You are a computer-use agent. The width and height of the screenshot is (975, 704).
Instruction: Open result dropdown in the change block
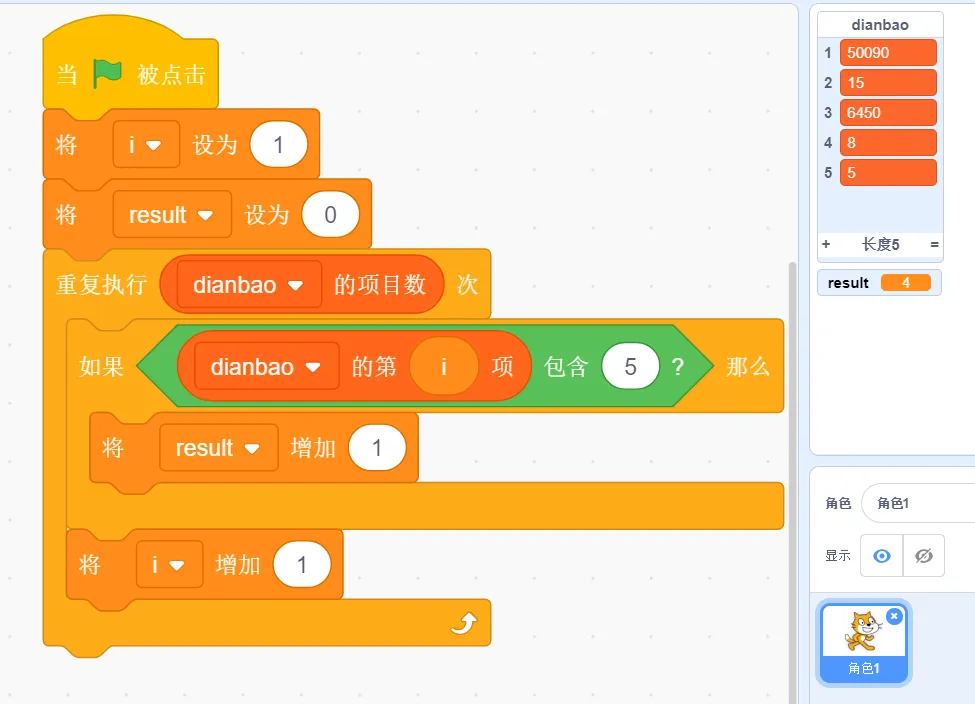pos(218,448)
